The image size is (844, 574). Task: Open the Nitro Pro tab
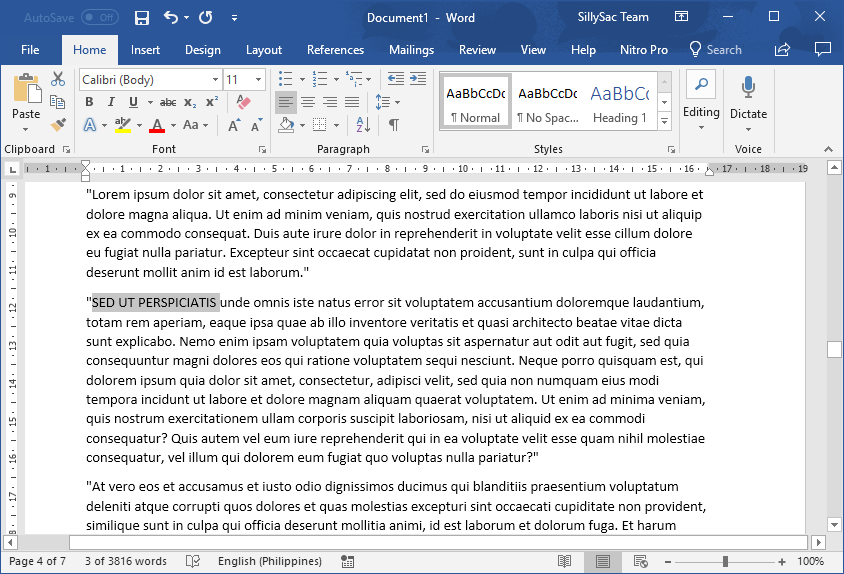pos(644,50)
